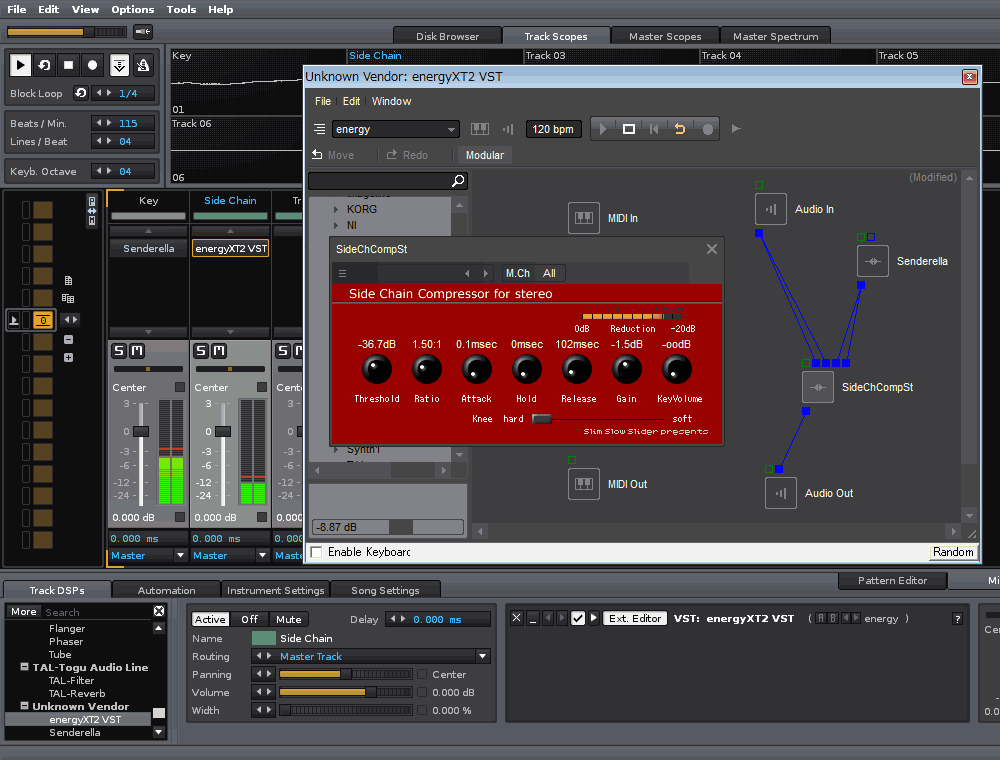Toggle the metronome button

tap(143, 65)
